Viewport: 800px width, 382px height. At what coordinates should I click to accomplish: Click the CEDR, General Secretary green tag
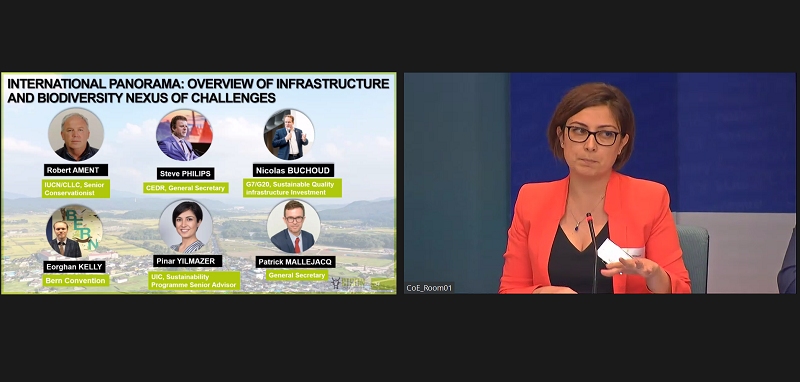point(186,188)
